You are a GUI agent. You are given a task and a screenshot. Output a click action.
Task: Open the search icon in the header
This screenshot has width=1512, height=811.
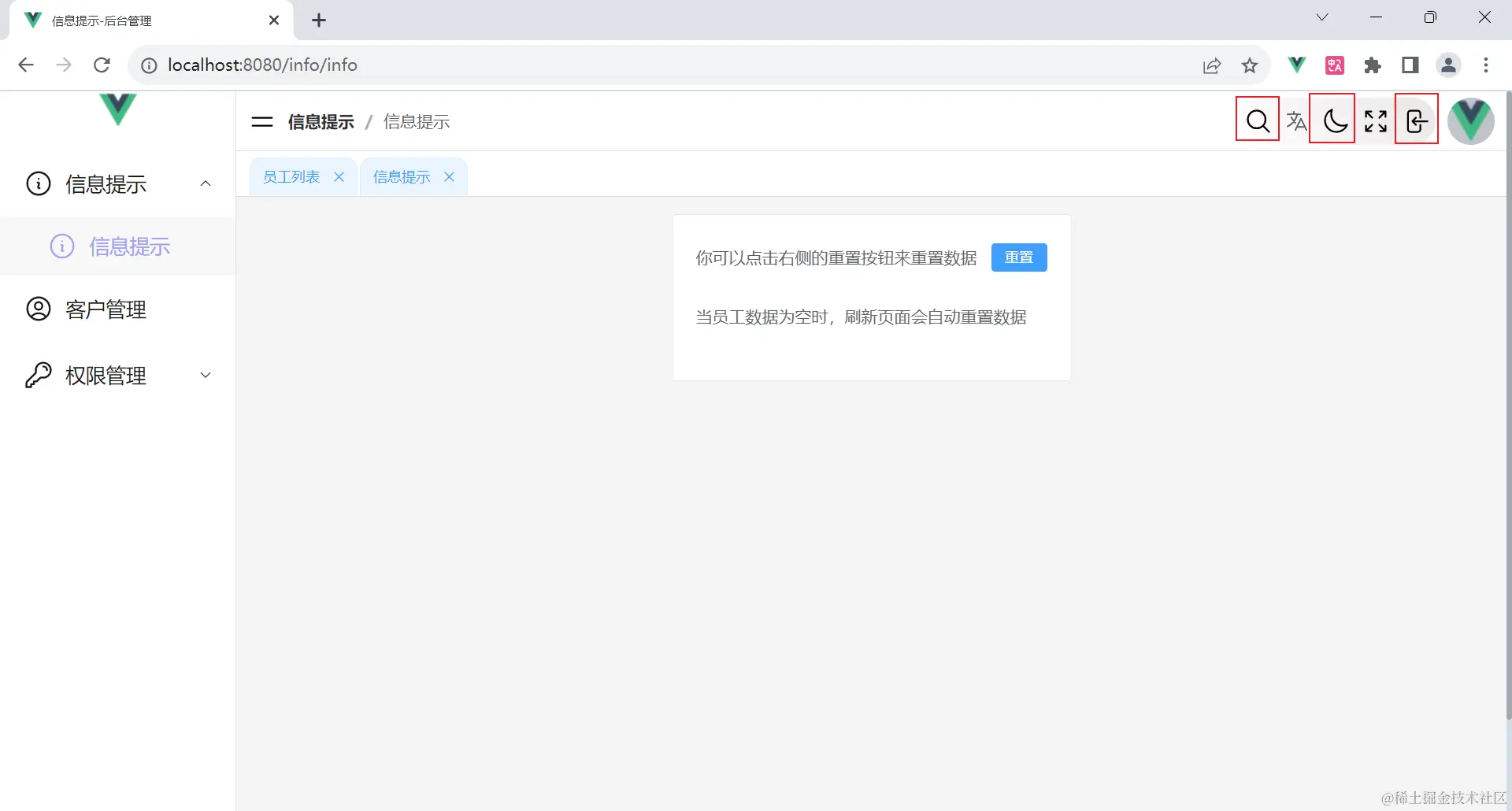(1258, 120)
